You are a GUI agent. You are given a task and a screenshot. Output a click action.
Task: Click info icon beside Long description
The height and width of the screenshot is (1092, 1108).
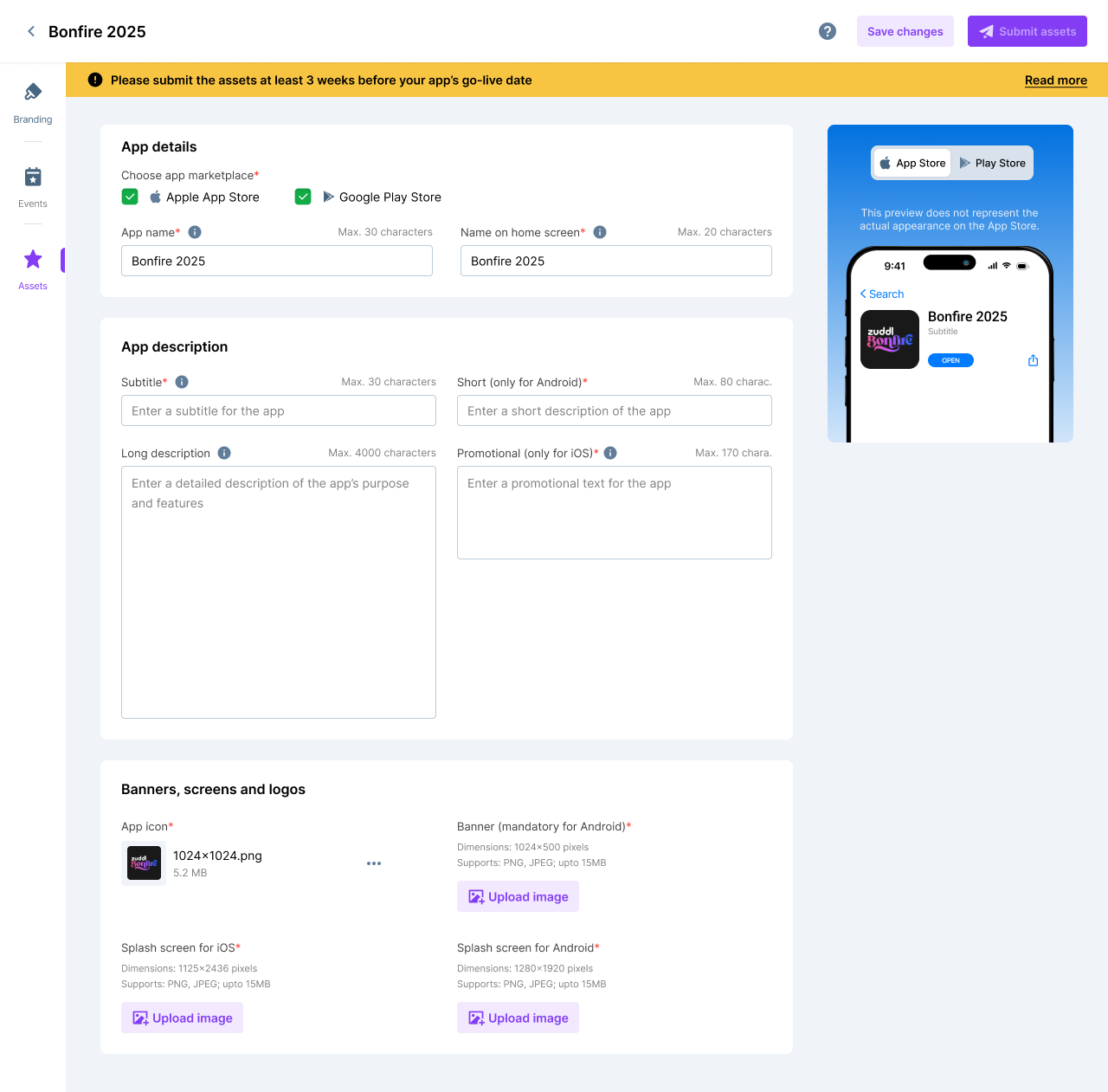pyautogui.click(x=224, y=453)
